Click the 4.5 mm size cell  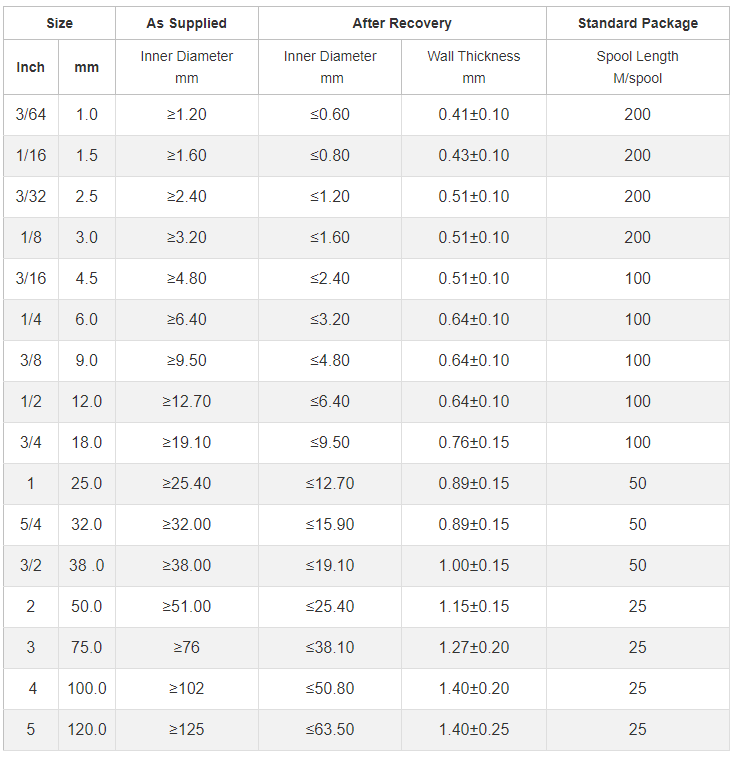coord(87,279)
